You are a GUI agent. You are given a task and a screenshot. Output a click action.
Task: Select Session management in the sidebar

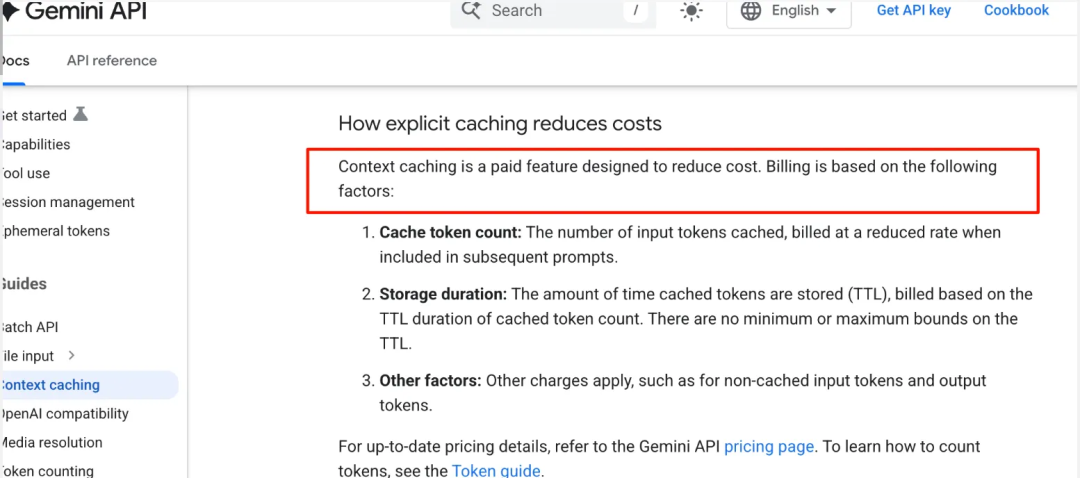tap(67, 202)
